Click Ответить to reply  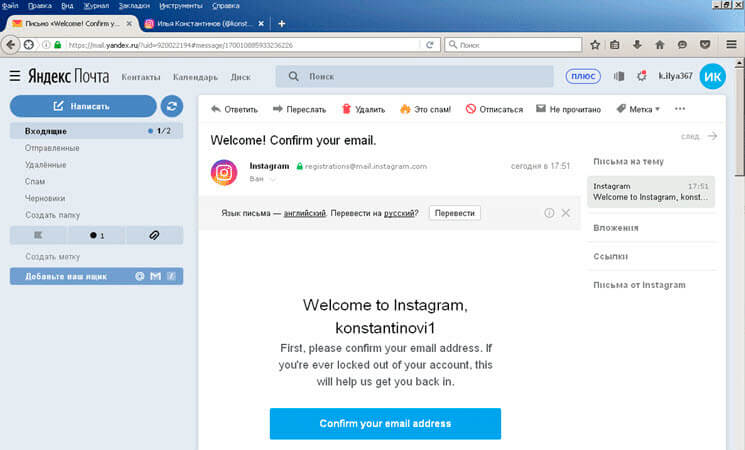coord(234,109)
